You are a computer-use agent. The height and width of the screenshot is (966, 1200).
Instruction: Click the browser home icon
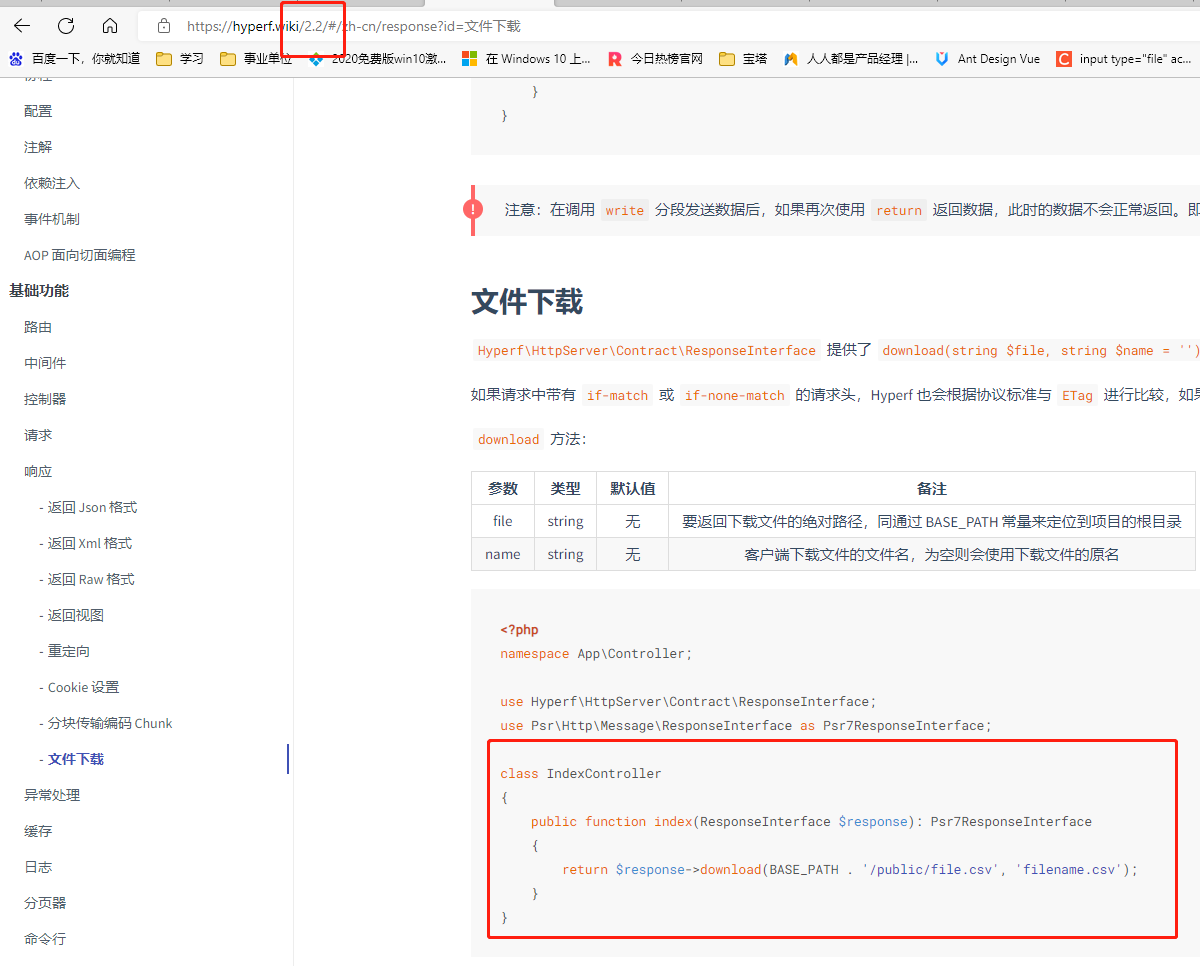click(110, 26)
